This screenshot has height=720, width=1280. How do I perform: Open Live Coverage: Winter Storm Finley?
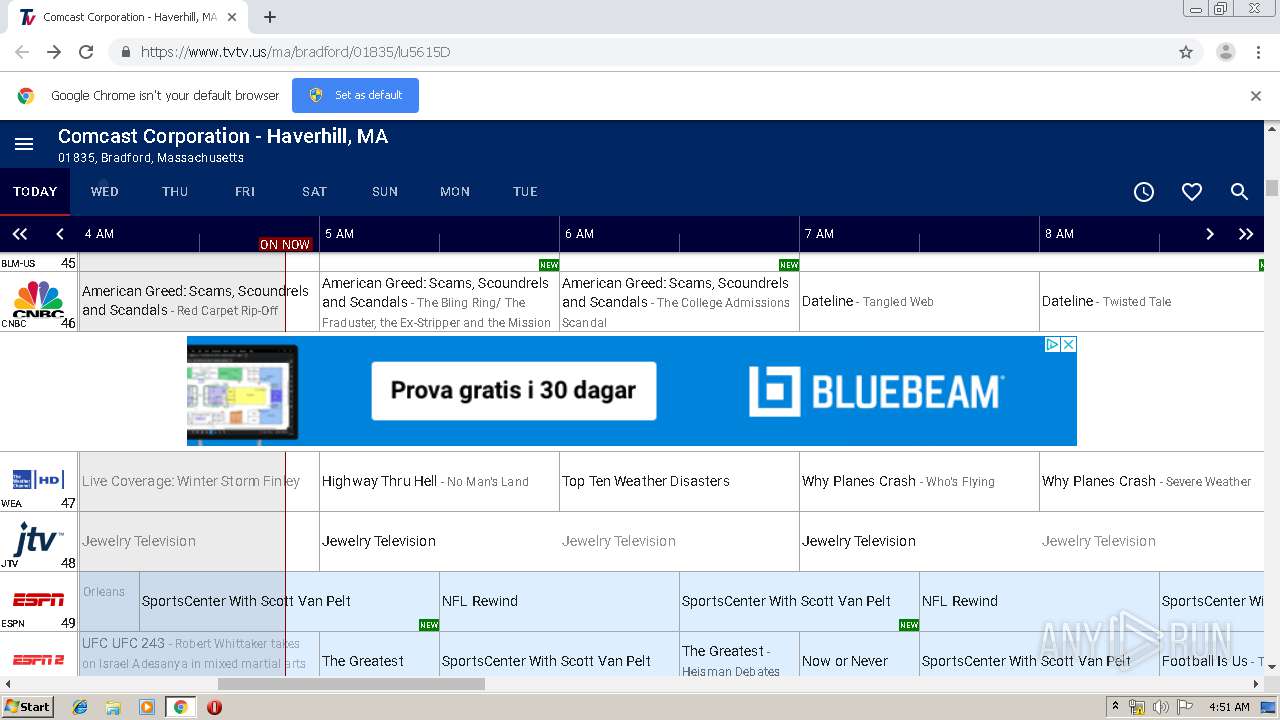(199, 481)
